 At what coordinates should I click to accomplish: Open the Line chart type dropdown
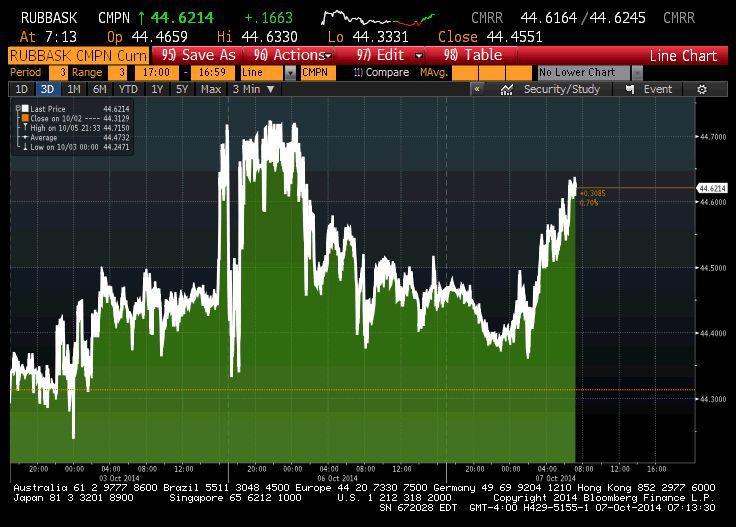(x=290, y=73)
